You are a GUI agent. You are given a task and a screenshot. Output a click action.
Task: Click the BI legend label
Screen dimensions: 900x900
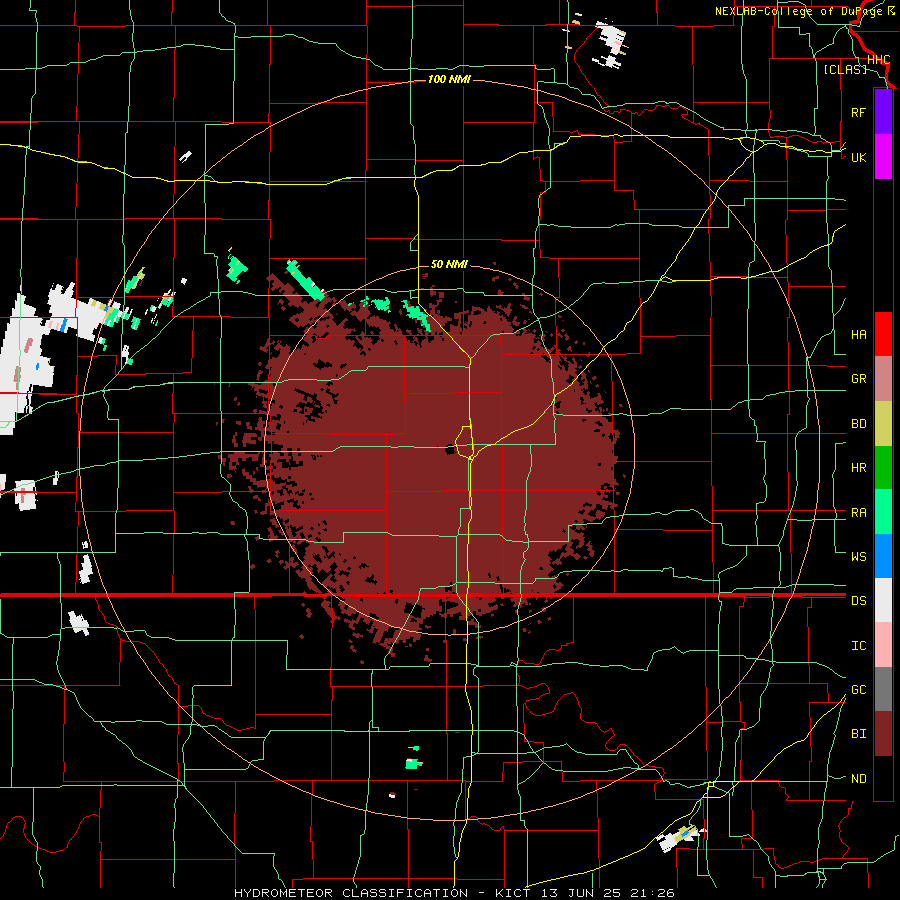pyautogui.click(x=858, y=734)
